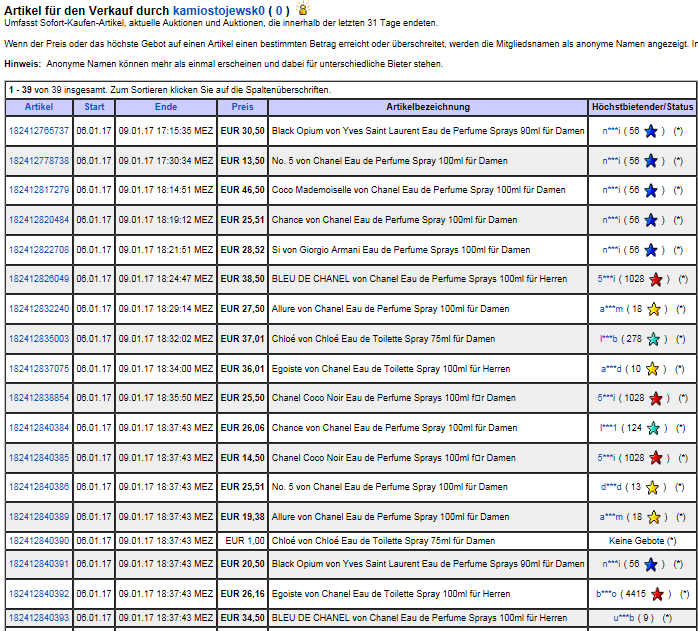Open item 182412840392

point(39,594)
